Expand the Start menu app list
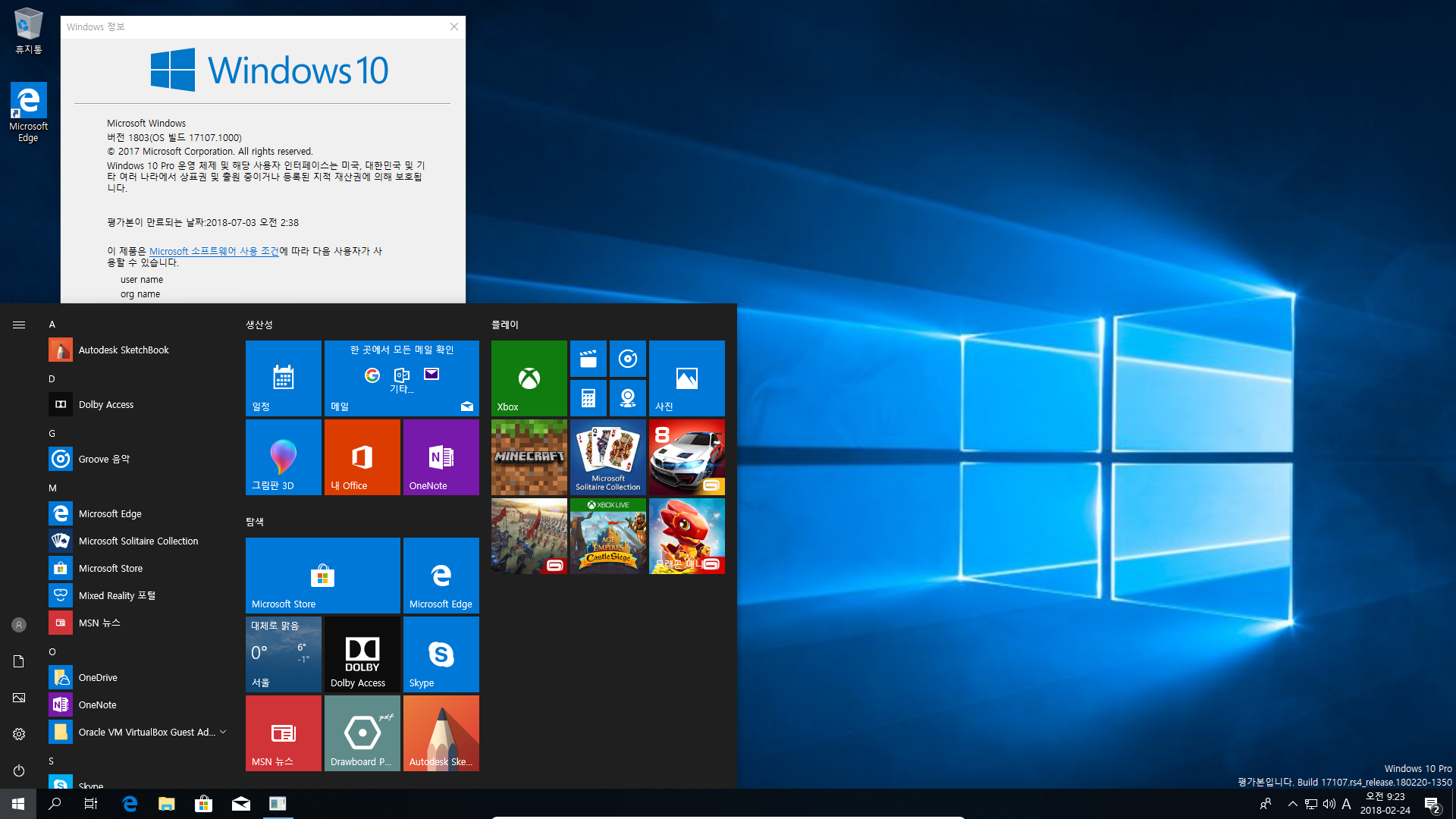1456x819 pixels. (x=18, y=325)
